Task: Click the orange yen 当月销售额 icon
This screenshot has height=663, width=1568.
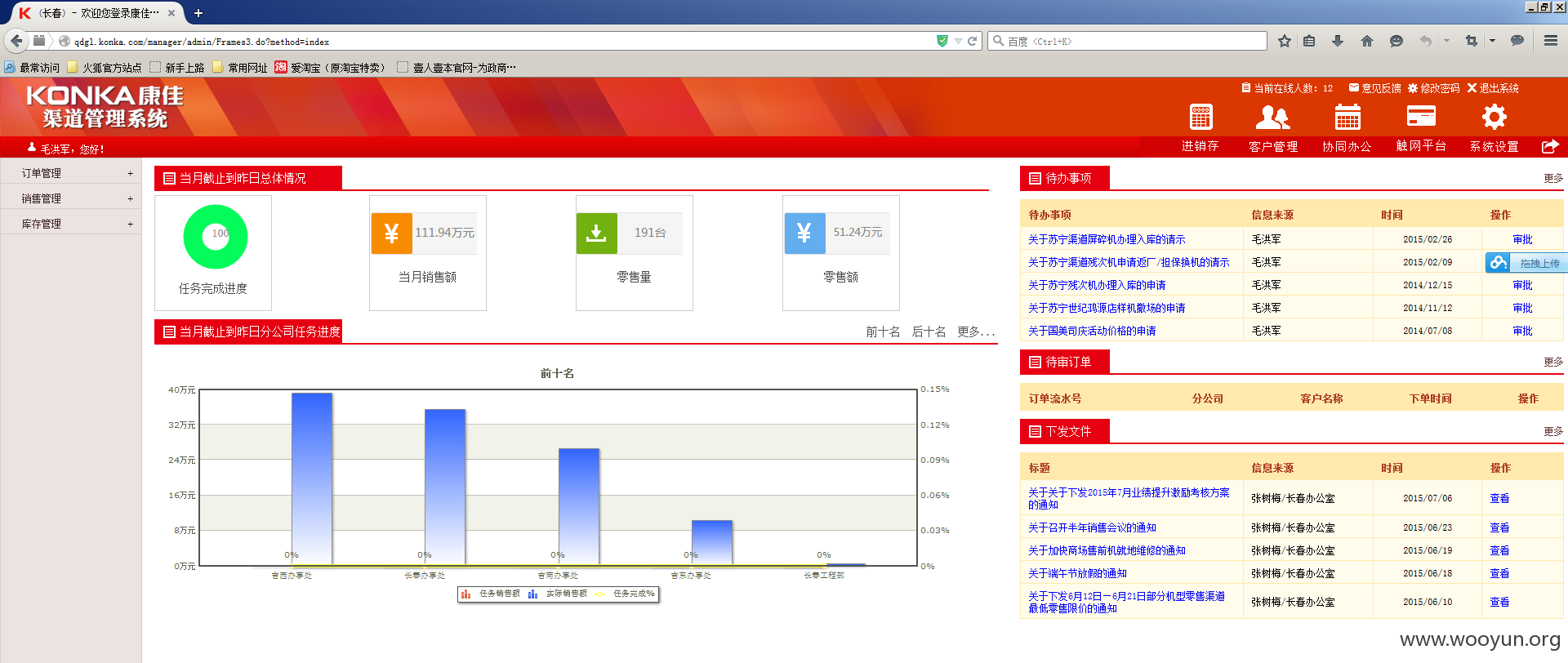Action: tap(392, 233)
